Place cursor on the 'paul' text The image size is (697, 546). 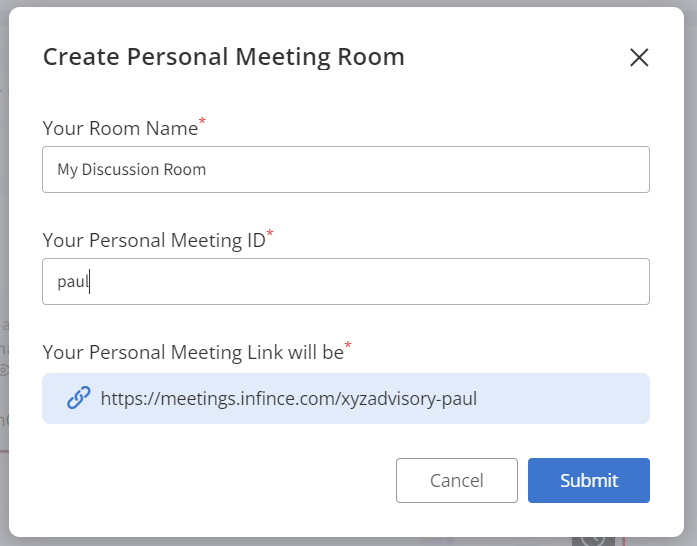[72, 282]
